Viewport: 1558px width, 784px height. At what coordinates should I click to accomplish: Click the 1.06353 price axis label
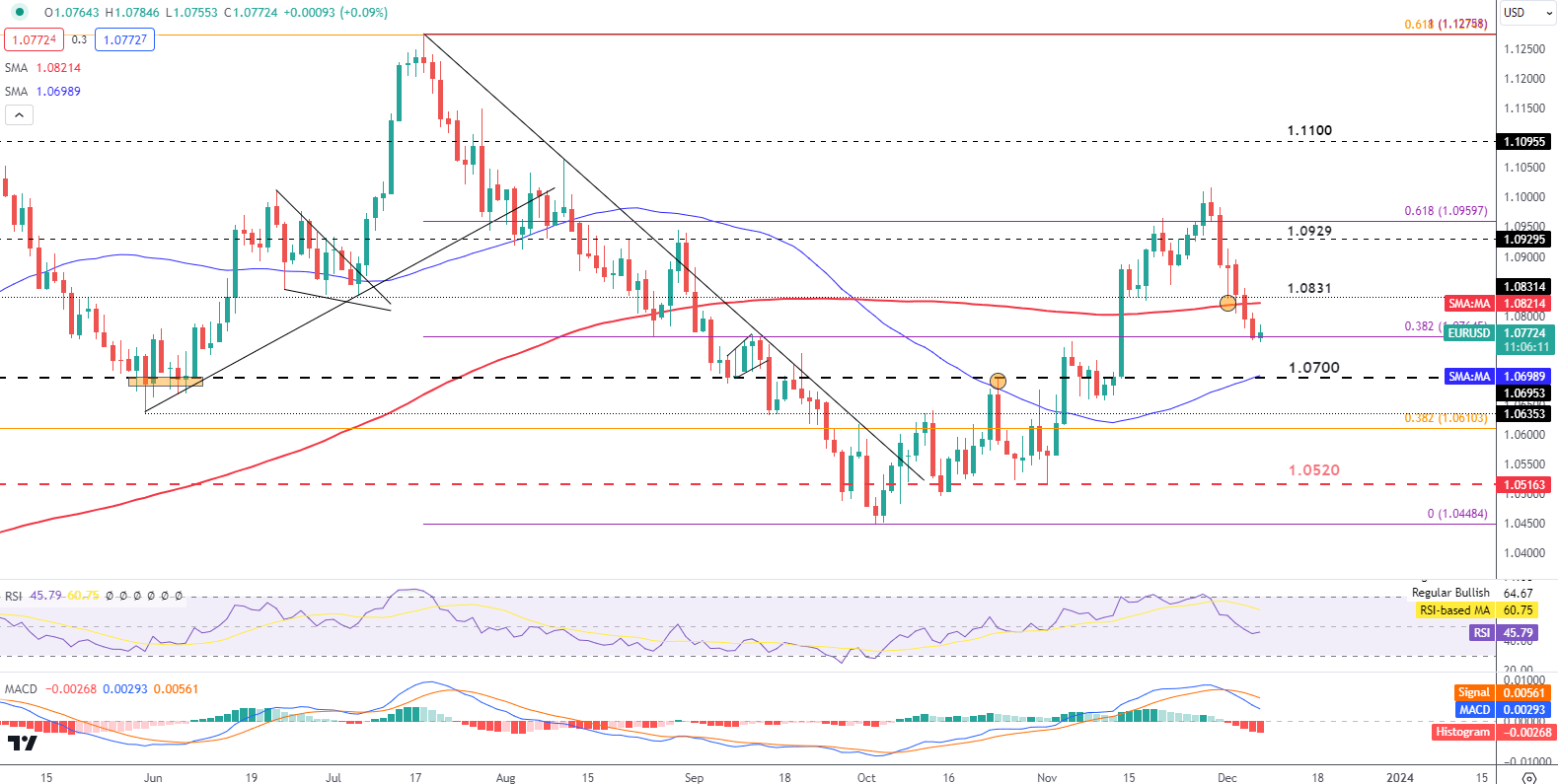coord(1524,414)
